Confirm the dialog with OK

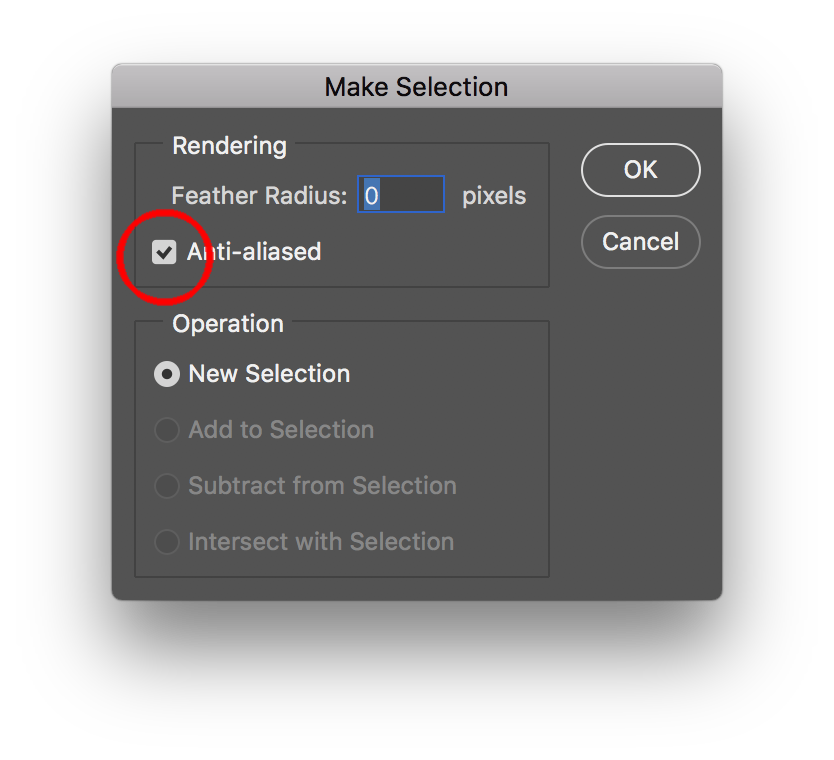click(640, 170)
